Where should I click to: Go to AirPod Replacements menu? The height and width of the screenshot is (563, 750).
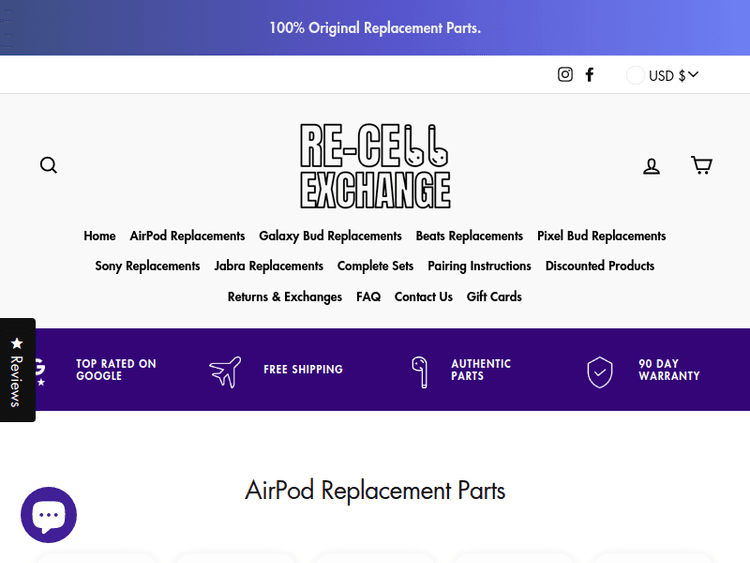[x=187, y=236]
